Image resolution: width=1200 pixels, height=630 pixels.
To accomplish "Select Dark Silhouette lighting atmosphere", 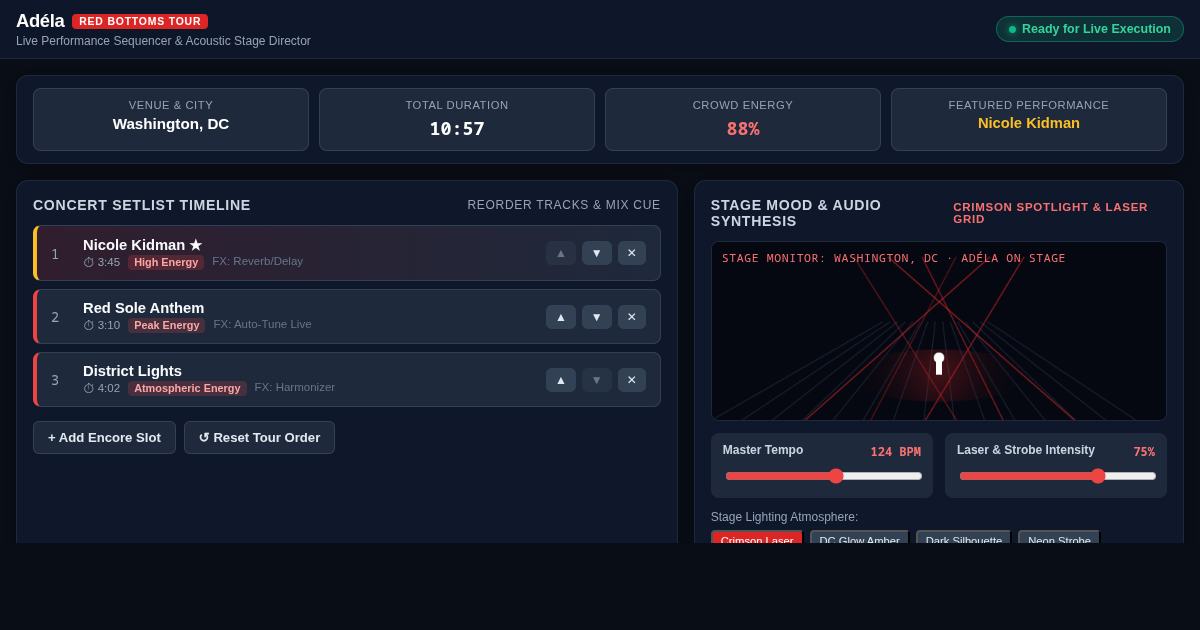I will point(964,537).
